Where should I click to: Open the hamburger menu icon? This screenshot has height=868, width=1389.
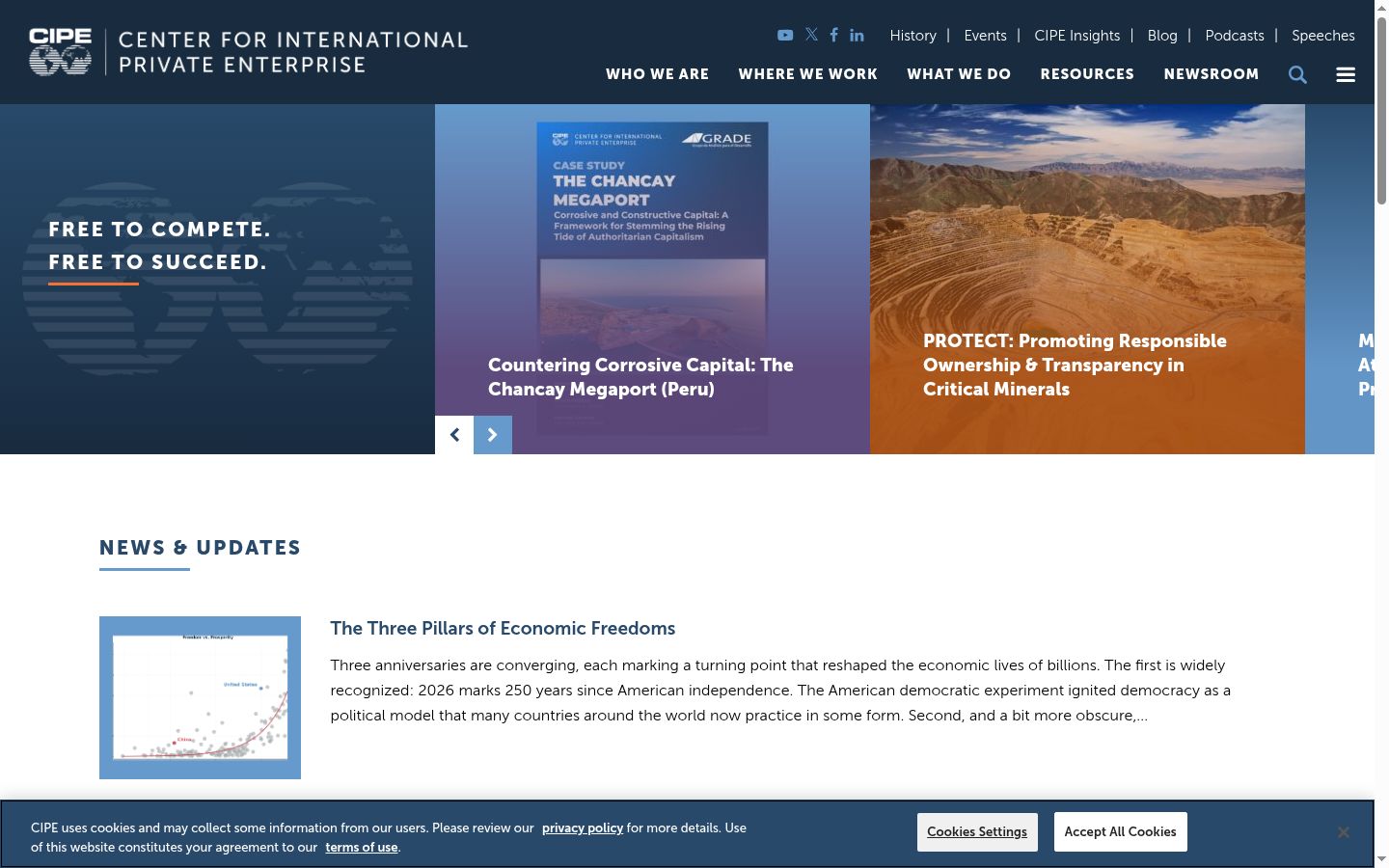[1346, 74]
